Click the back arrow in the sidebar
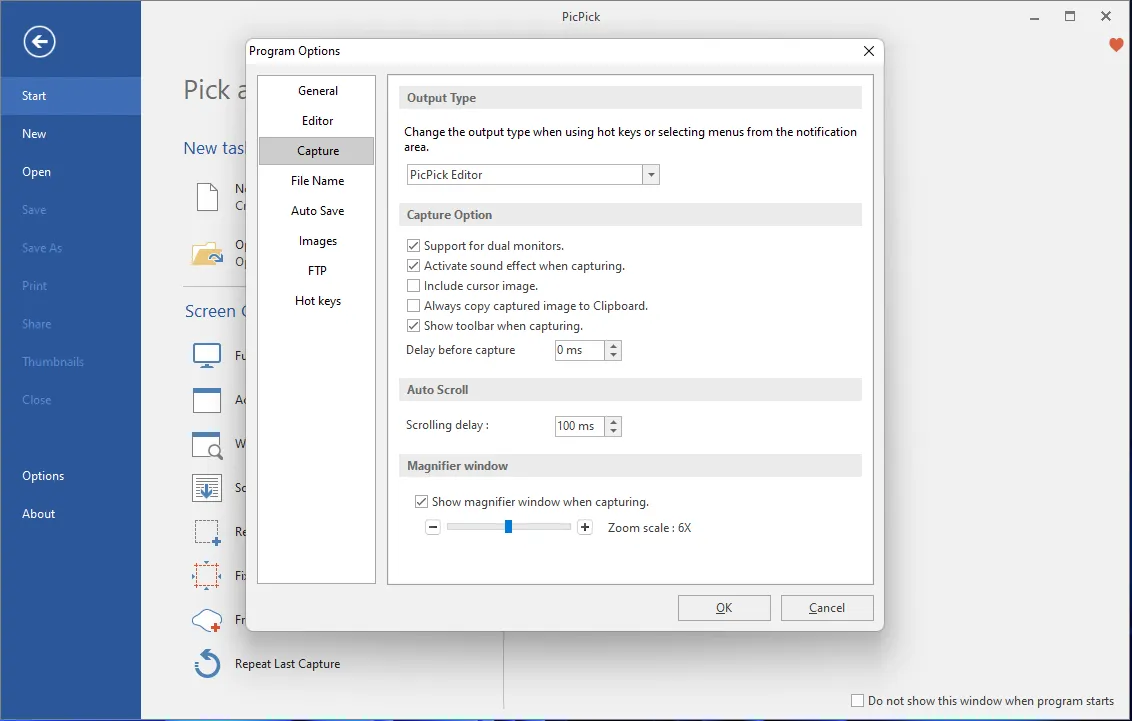 click(x=38, y=41)
